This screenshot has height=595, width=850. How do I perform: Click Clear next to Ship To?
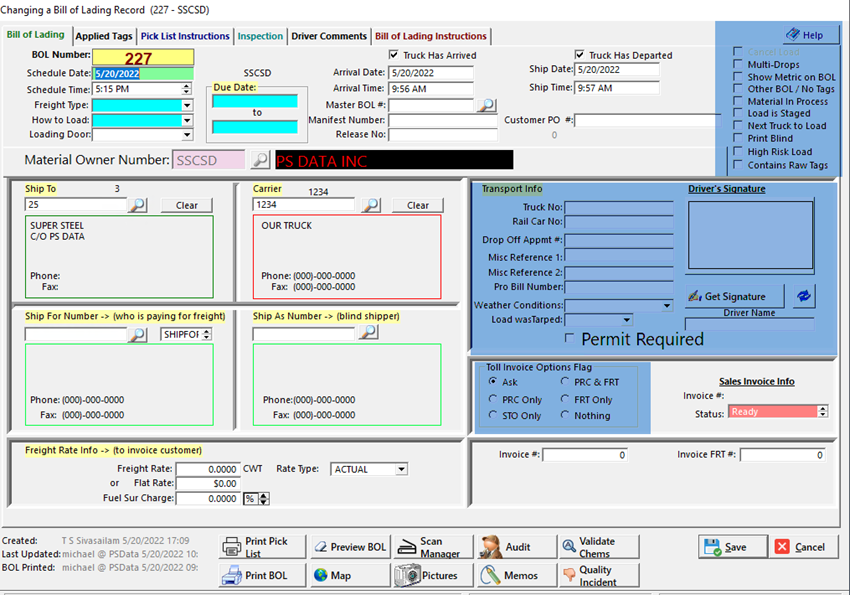tap(186, 205)
